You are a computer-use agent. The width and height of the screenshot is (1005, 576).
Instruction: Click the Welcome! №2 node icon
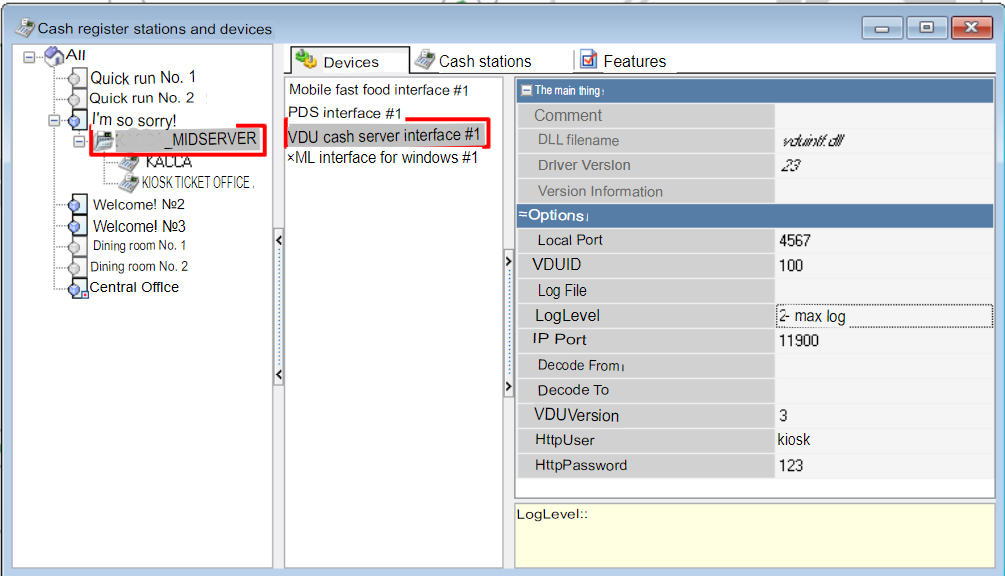pyautogui.click(x=75, y=205)
